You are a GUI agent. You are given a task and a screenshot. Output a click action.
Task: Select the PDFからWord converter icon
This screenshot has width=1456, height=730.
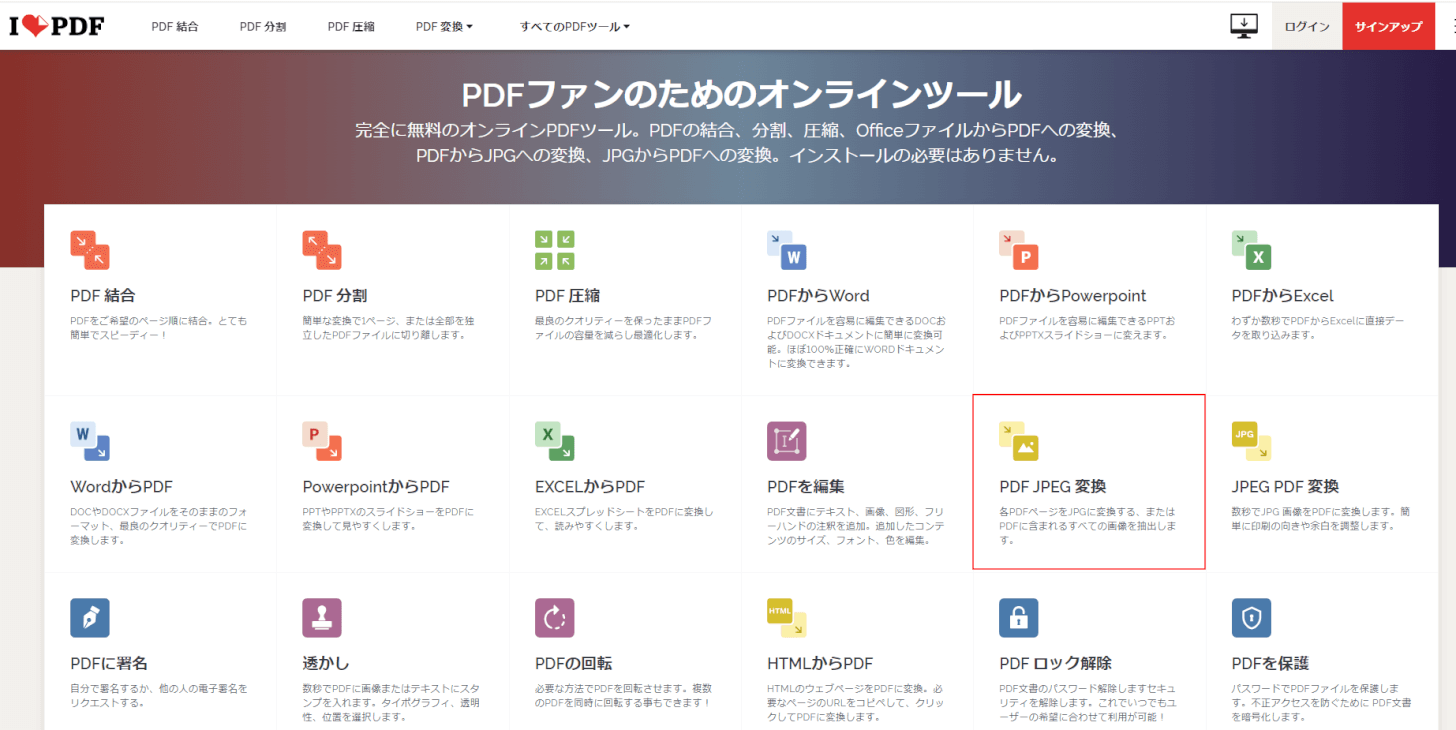click(787, 250)
